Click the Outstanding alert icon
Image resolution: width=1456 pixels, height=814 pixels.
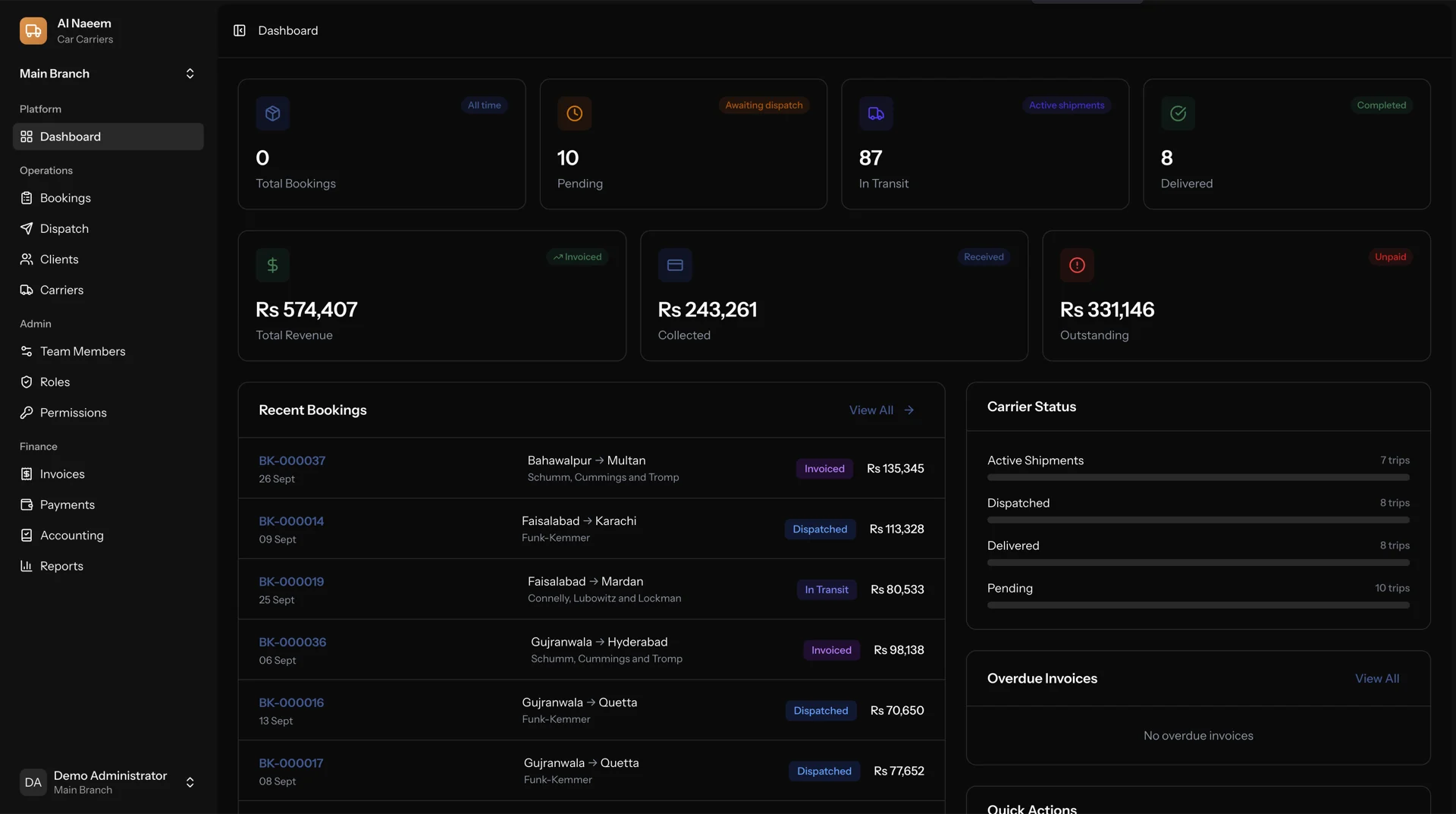(1077, 265)
